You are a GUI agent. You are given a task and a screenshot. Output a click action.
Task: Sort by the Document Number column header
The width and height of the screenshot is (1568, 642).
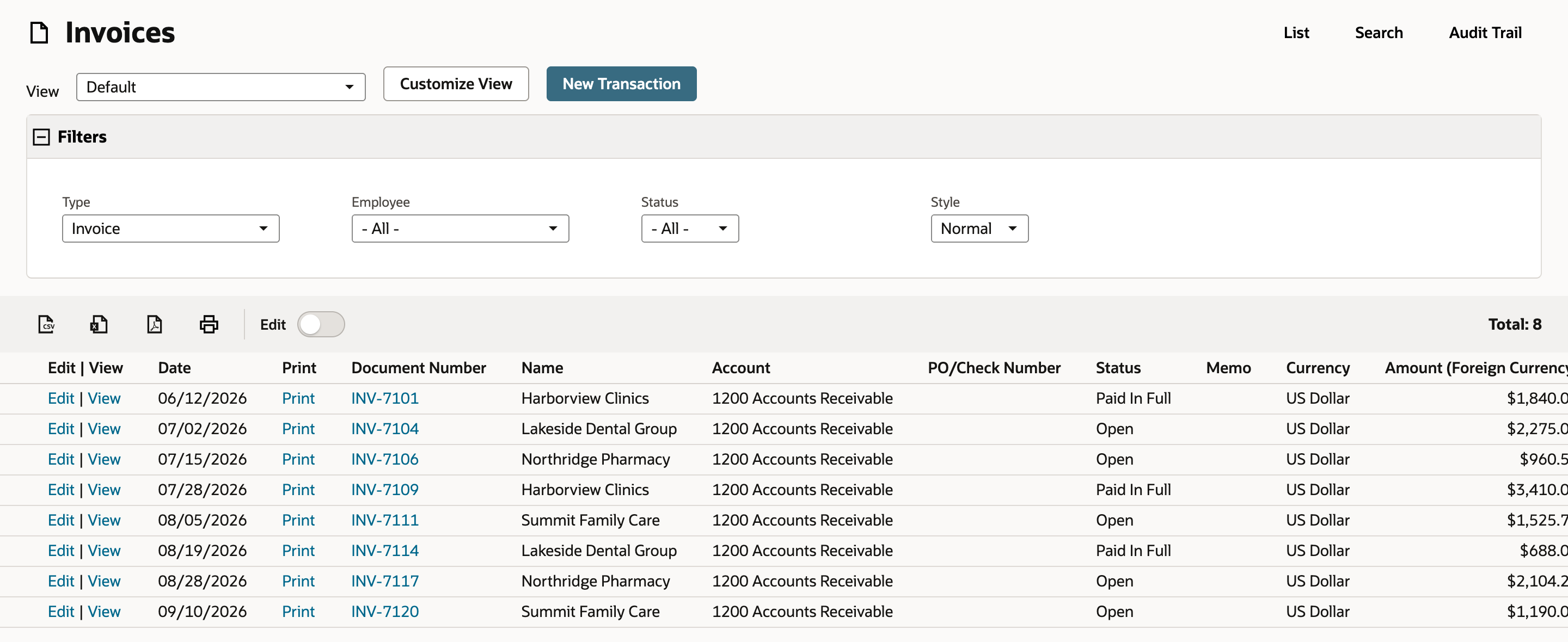pos(419,368)
